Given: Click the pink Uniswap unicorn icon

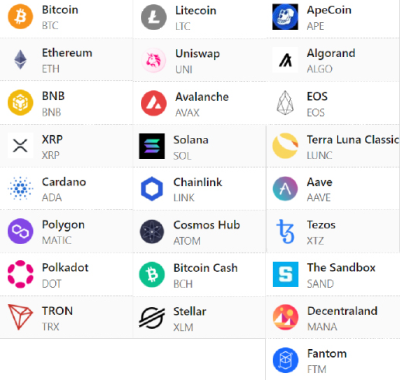Looking at the screenshot, I should point(153,60).
